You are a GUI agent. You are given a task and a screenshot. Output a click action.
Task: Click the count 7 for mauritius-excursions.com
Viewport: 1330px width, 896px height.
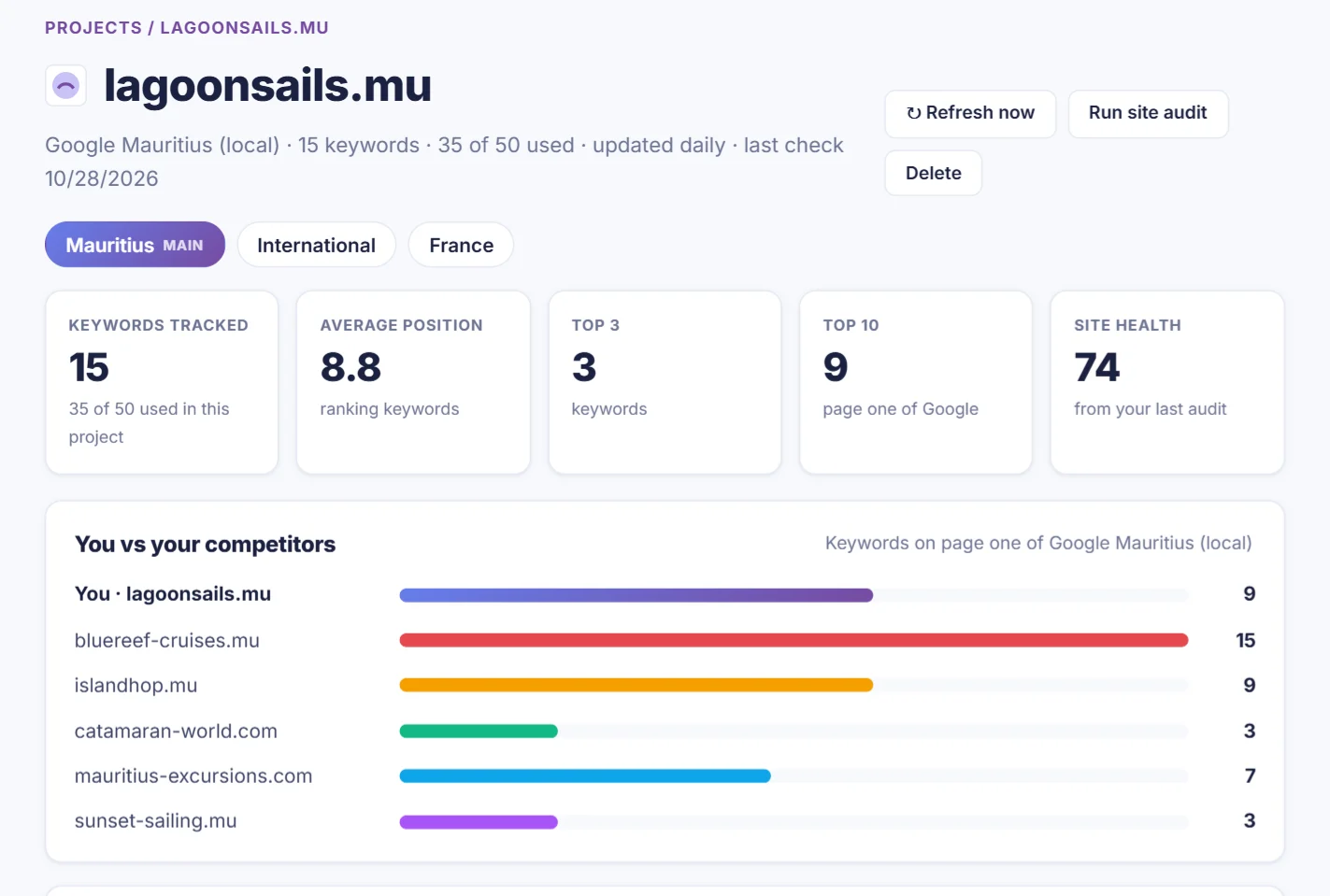(1250, 775)
